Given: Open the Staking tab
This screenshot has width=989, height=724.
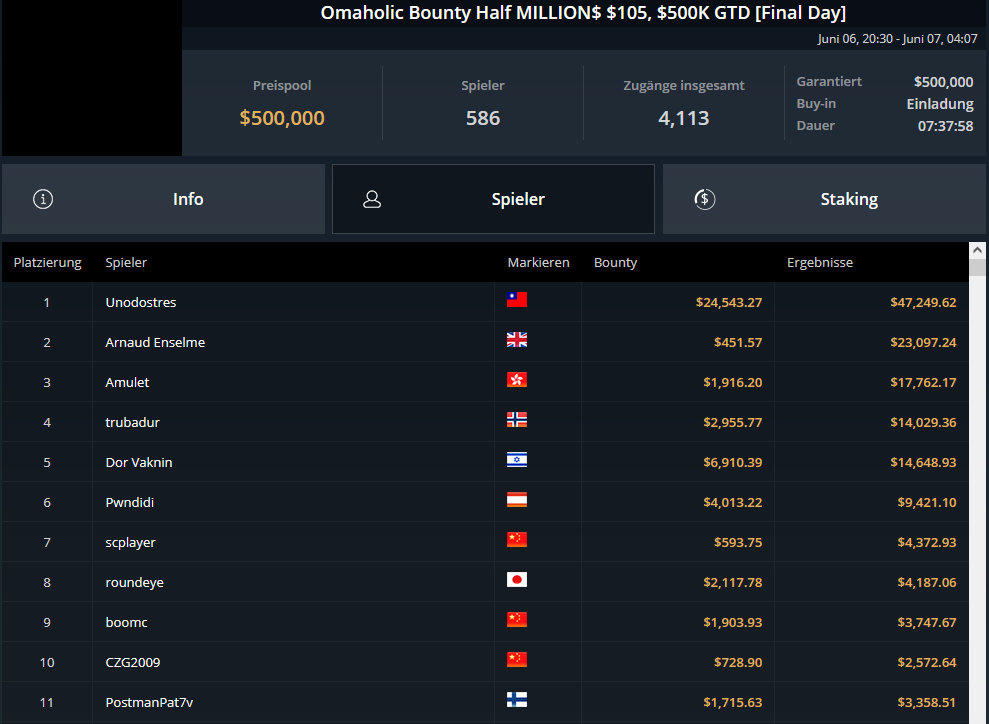Looking at the screenshot, I should (x=824, y=199).
